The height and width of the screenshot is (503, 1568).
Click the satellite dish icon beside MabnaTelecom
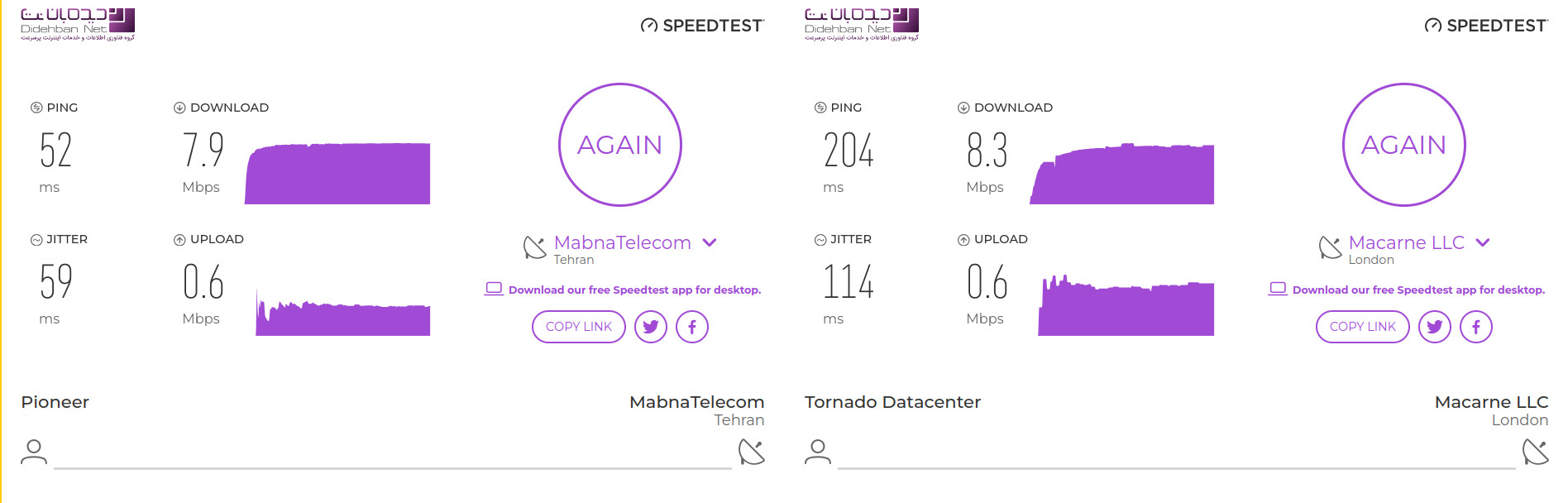click(535, 247)
